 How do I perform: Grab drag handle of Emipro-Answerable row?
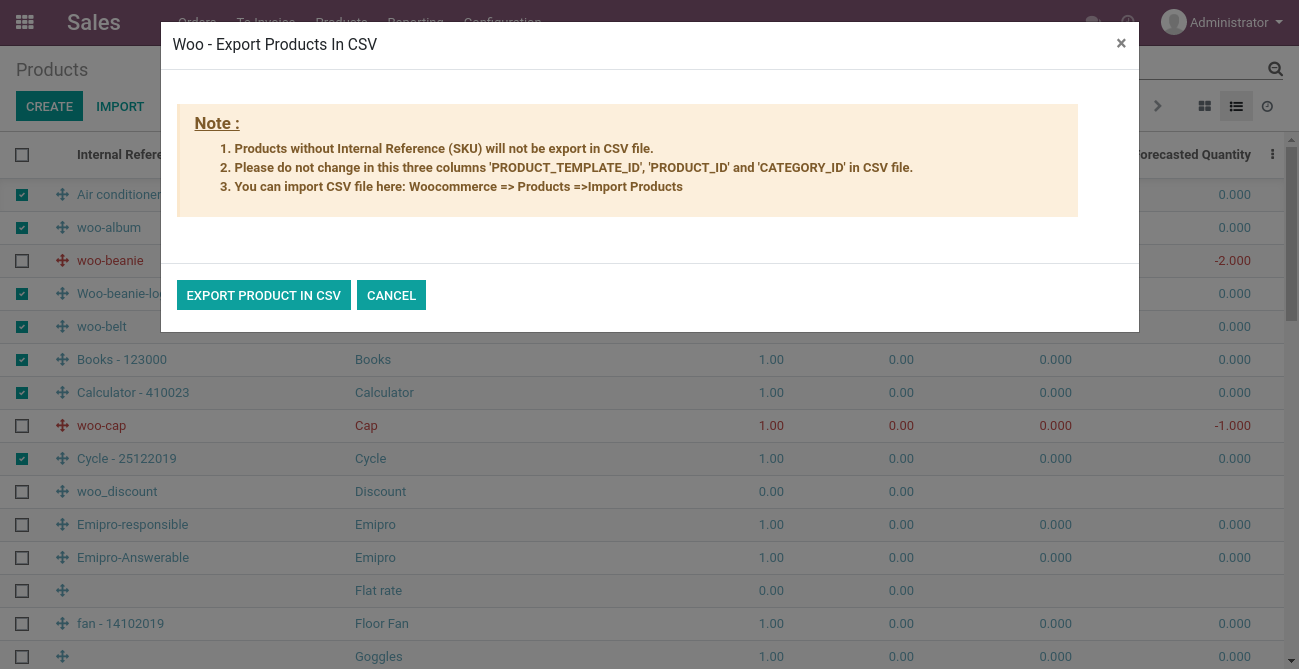click(x=62, y=558)
